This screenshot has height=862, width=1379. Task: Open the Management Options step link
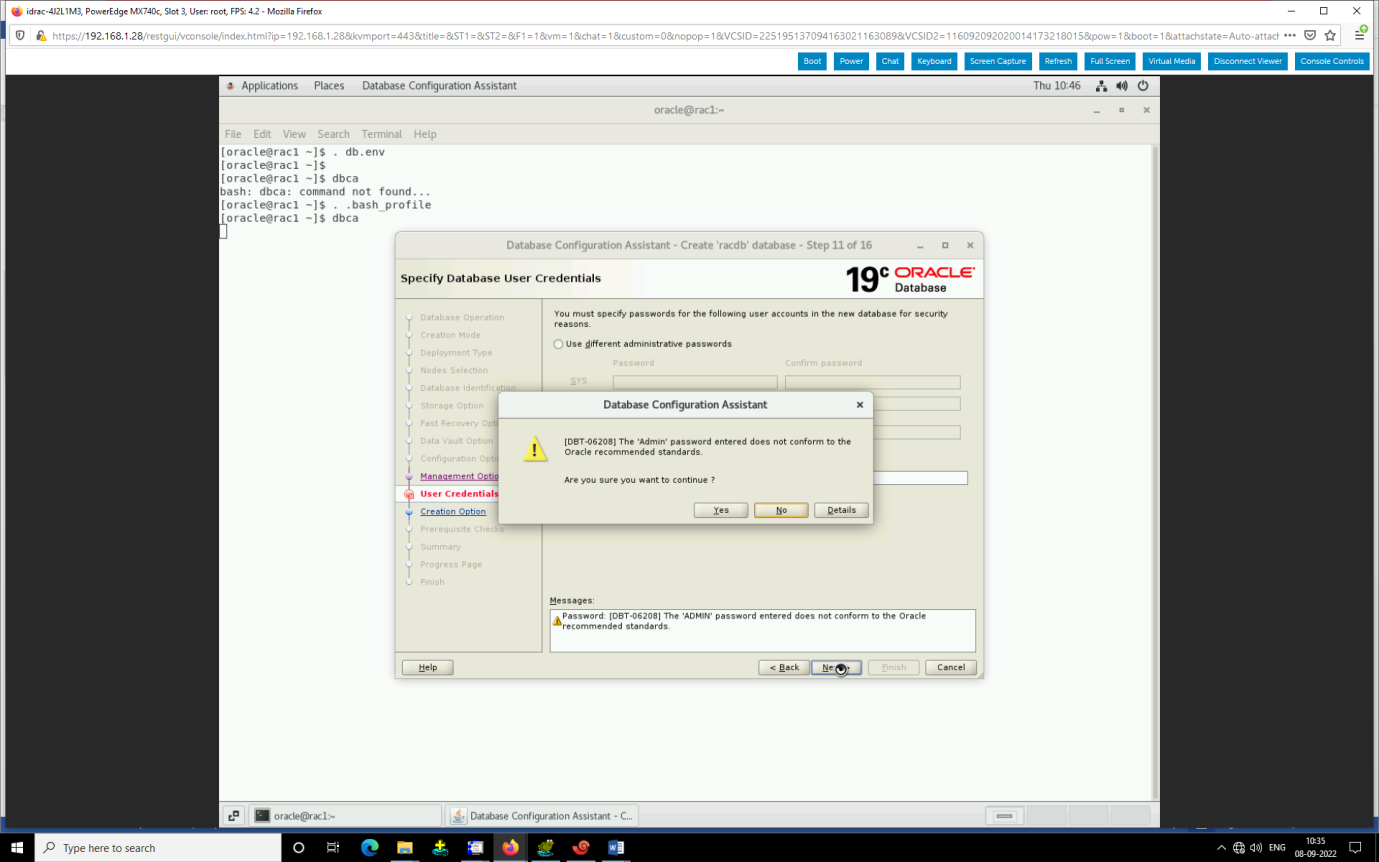[459, 476]
